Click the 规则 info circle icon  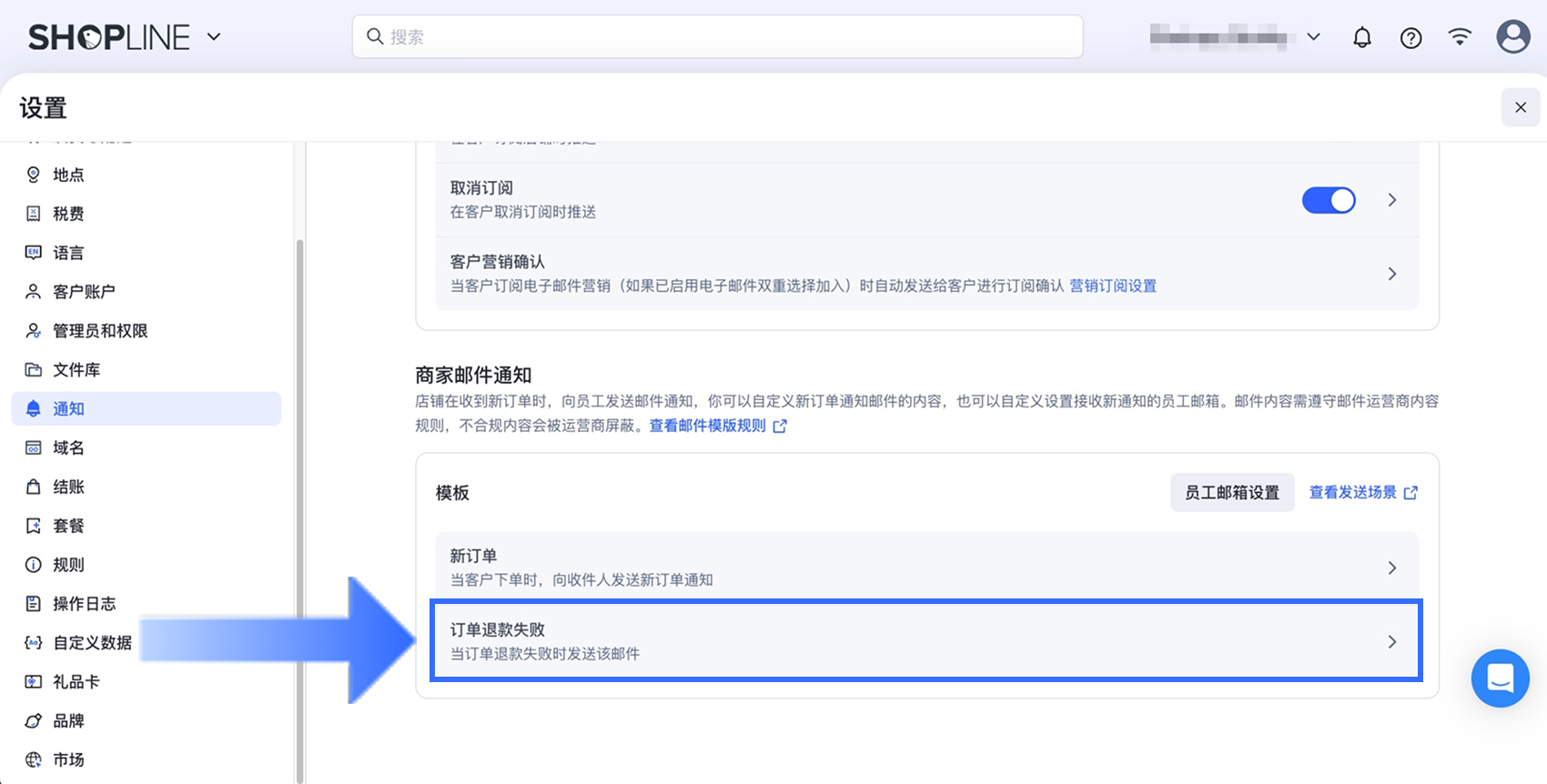(34, 565)
